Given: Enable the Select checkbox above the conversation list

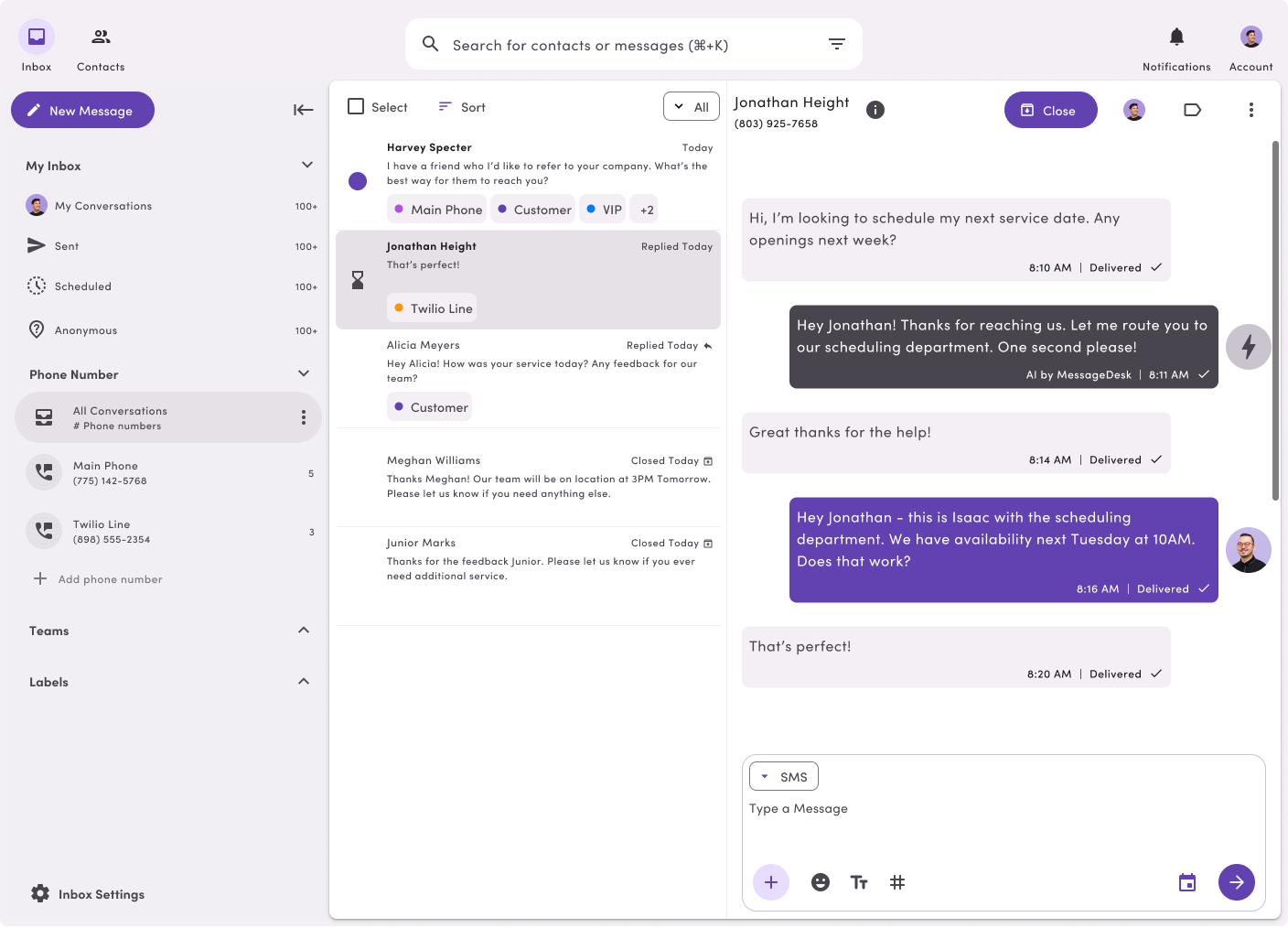Looking at the screenshot, I should (356, 106).
